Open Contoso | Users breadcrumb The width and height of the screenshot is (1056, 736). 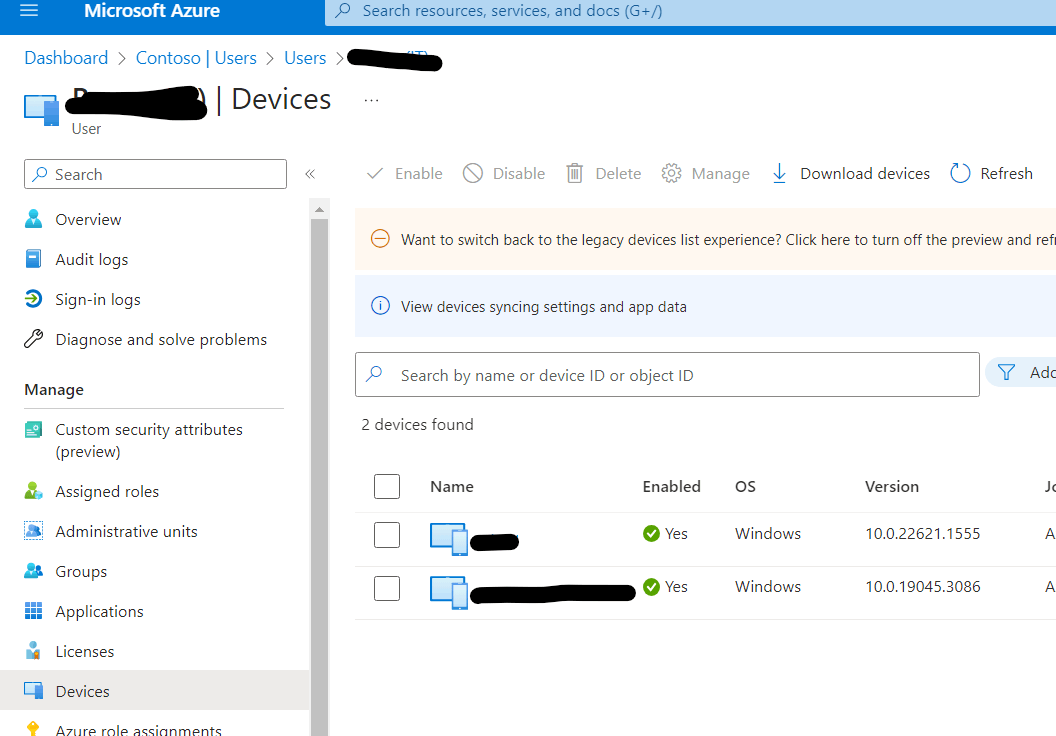coord(196,58)
